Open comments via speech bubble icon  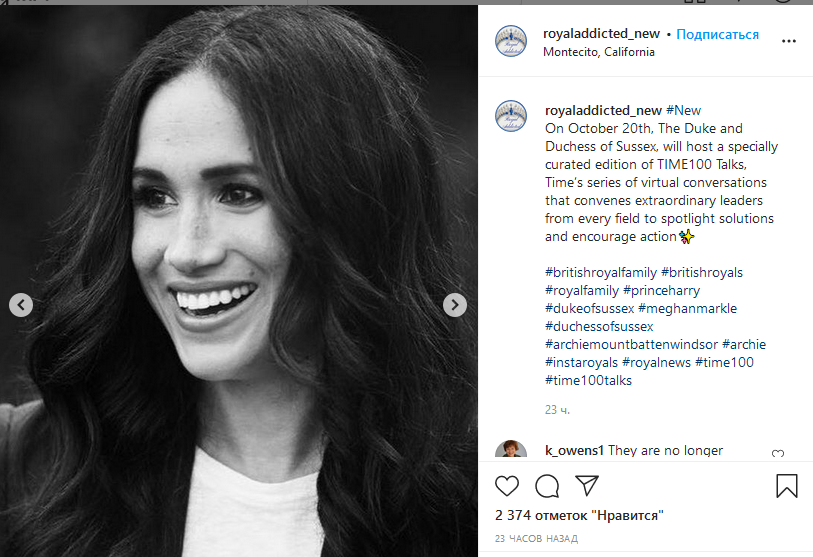click(547, 486)
